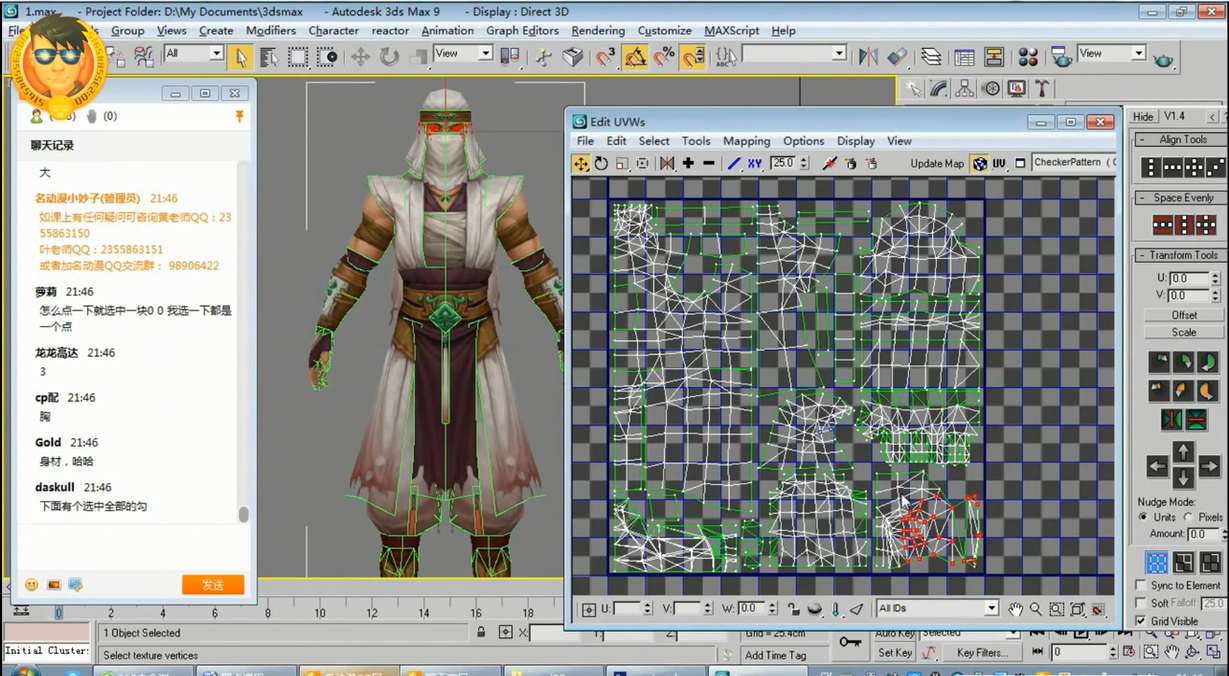The image size is (1229, 676).
Task: Click the nudge left arrow button
Action: (x=1157, y=466)
